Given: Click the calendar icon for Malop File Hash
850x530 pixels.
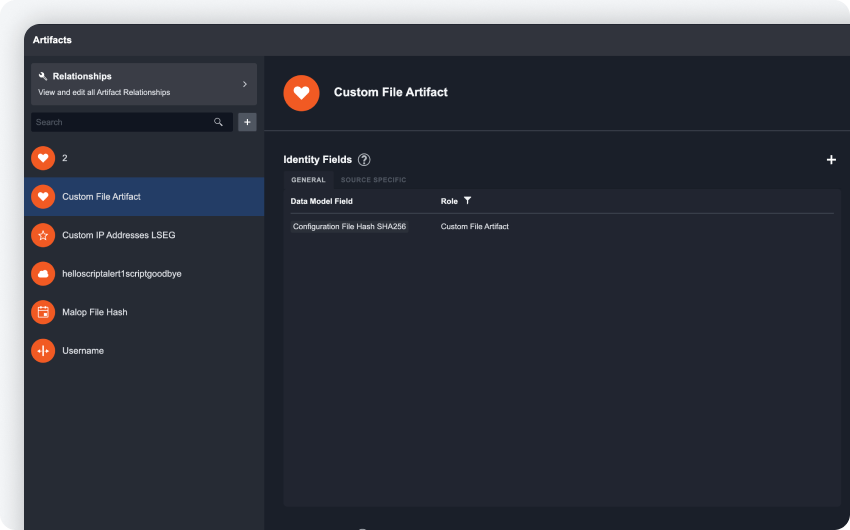Looking at the screenshot, I should coord(43,312).
